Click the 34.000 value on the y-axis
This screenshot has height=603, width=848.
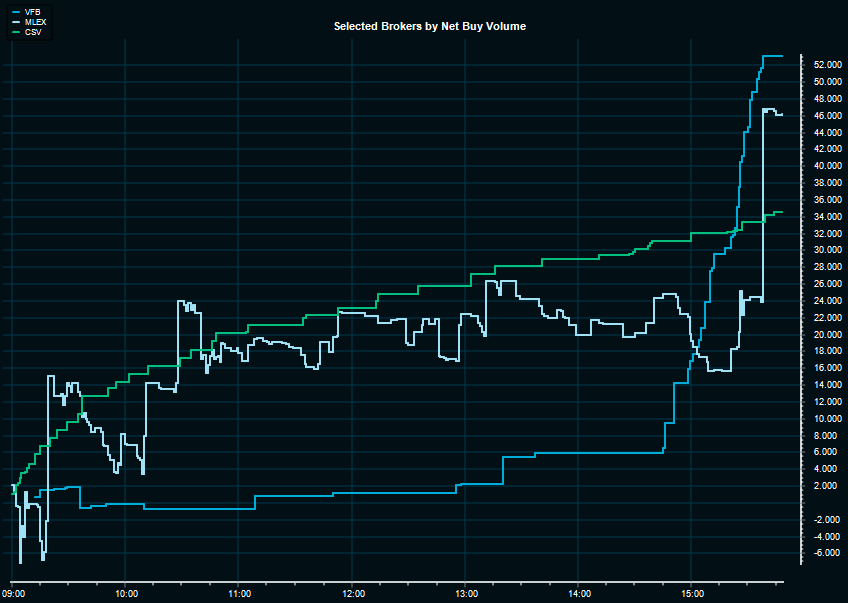826,217
